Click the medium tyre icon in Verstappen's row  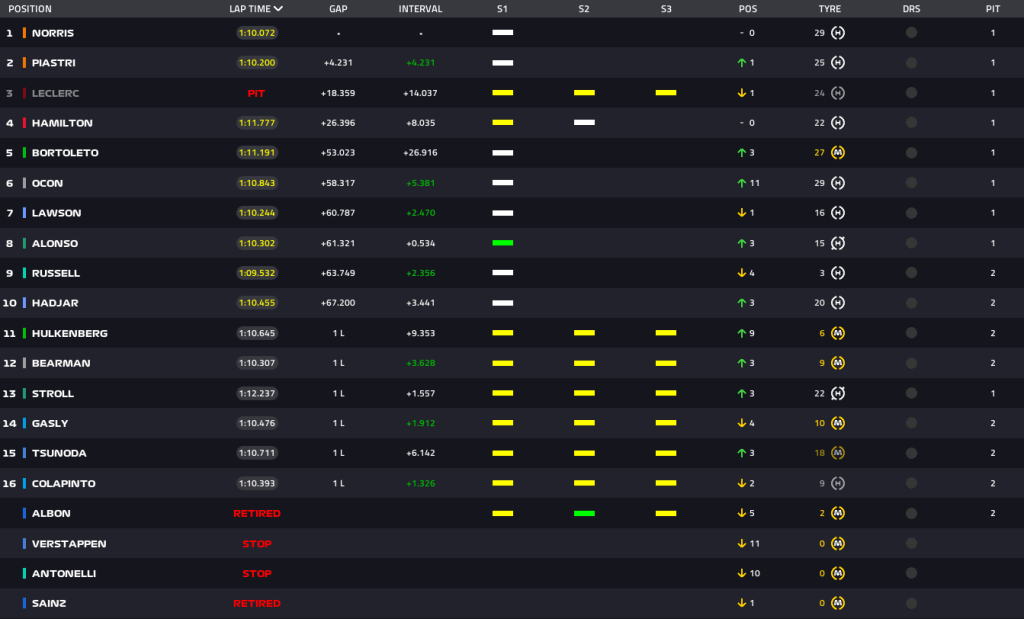coord(838,543)
